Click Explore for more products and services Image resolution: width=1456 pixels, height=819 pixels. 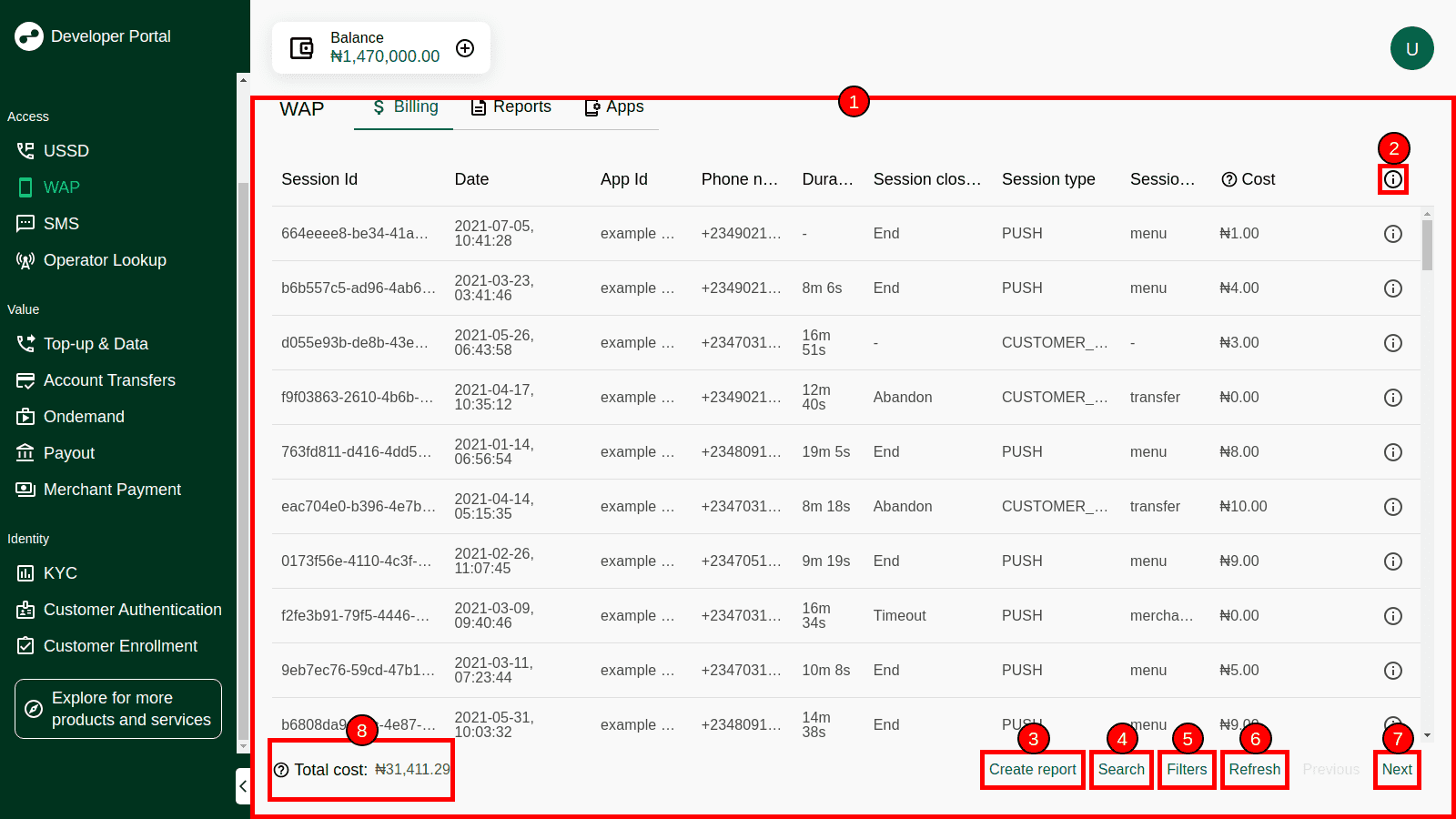[x=118, y=709]
